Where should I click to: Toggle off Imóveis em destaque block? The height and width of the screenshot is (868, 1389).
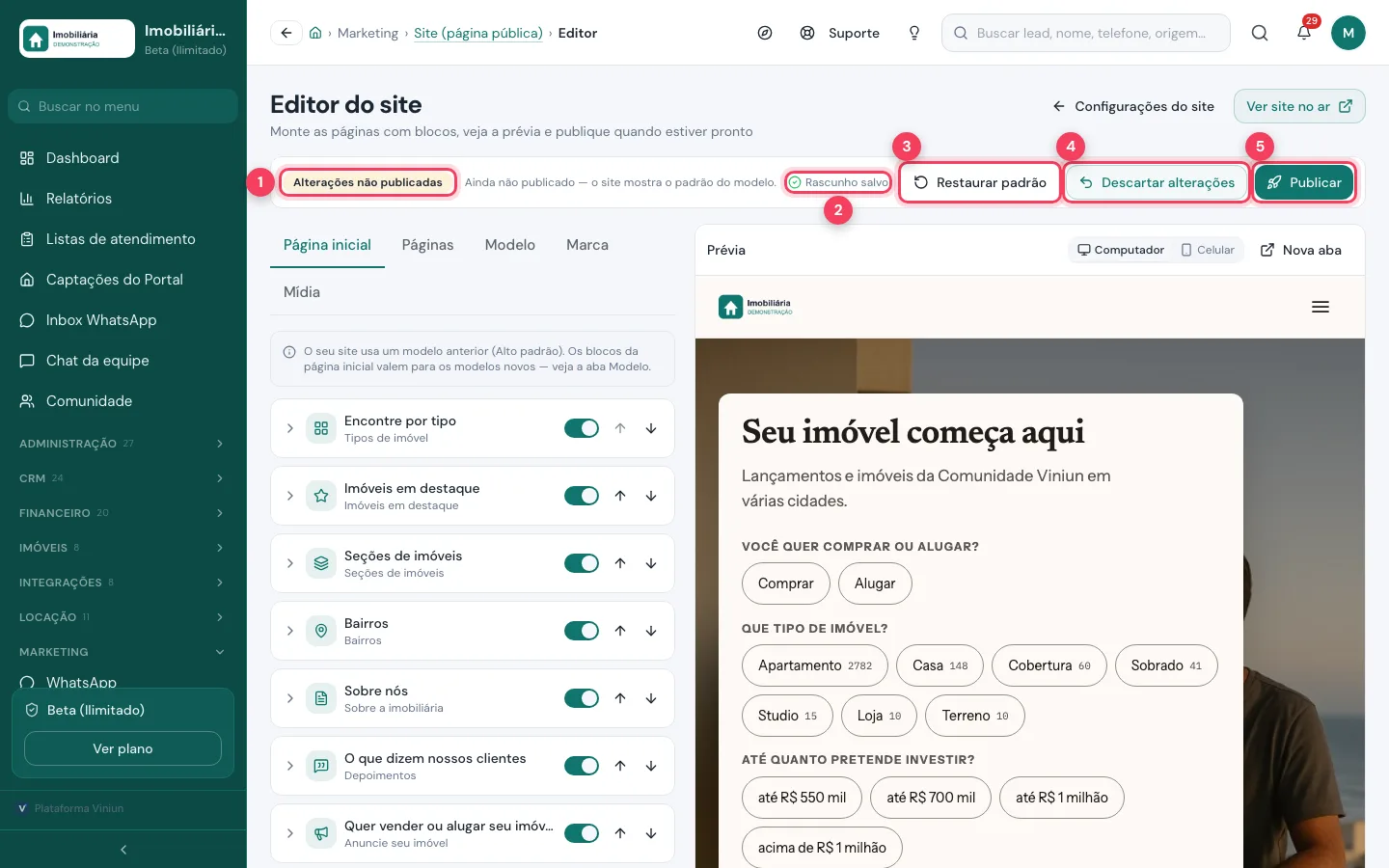pyautogui.click(x=582, y=496)
